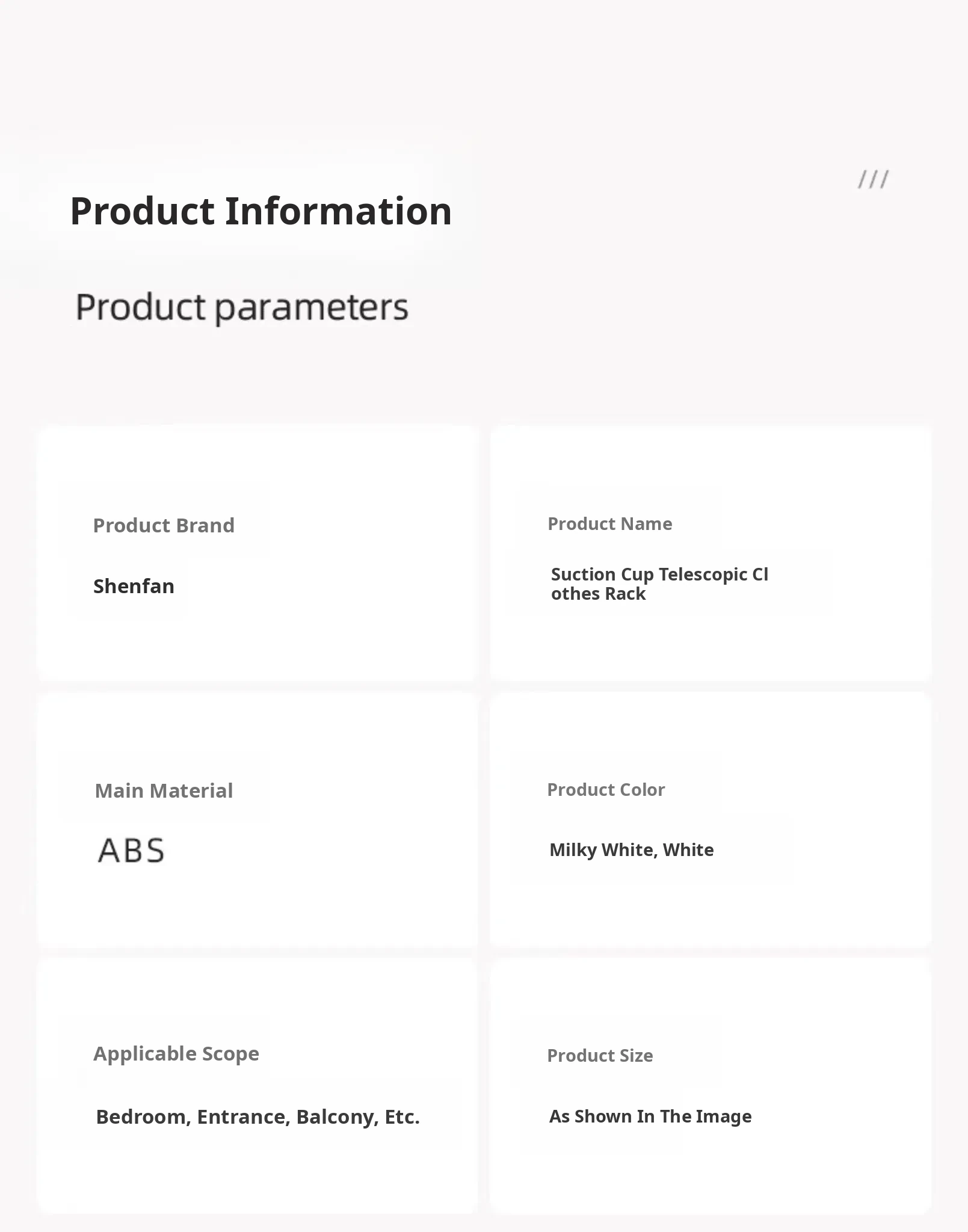Click the Product Information heading
This screenshot has height=1232, width=968.
coord(260,211)
